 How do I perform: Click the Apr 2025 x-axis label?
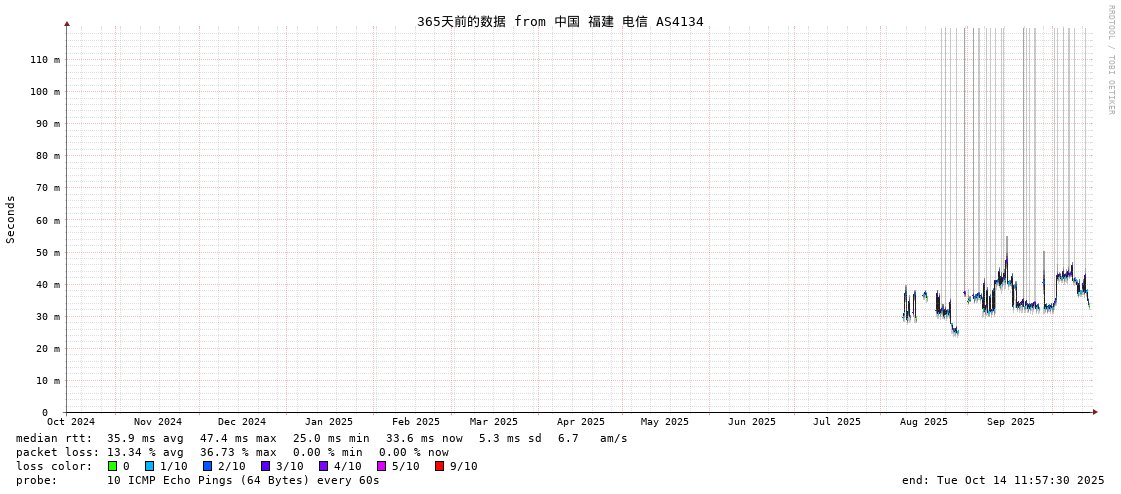[581, 422]
